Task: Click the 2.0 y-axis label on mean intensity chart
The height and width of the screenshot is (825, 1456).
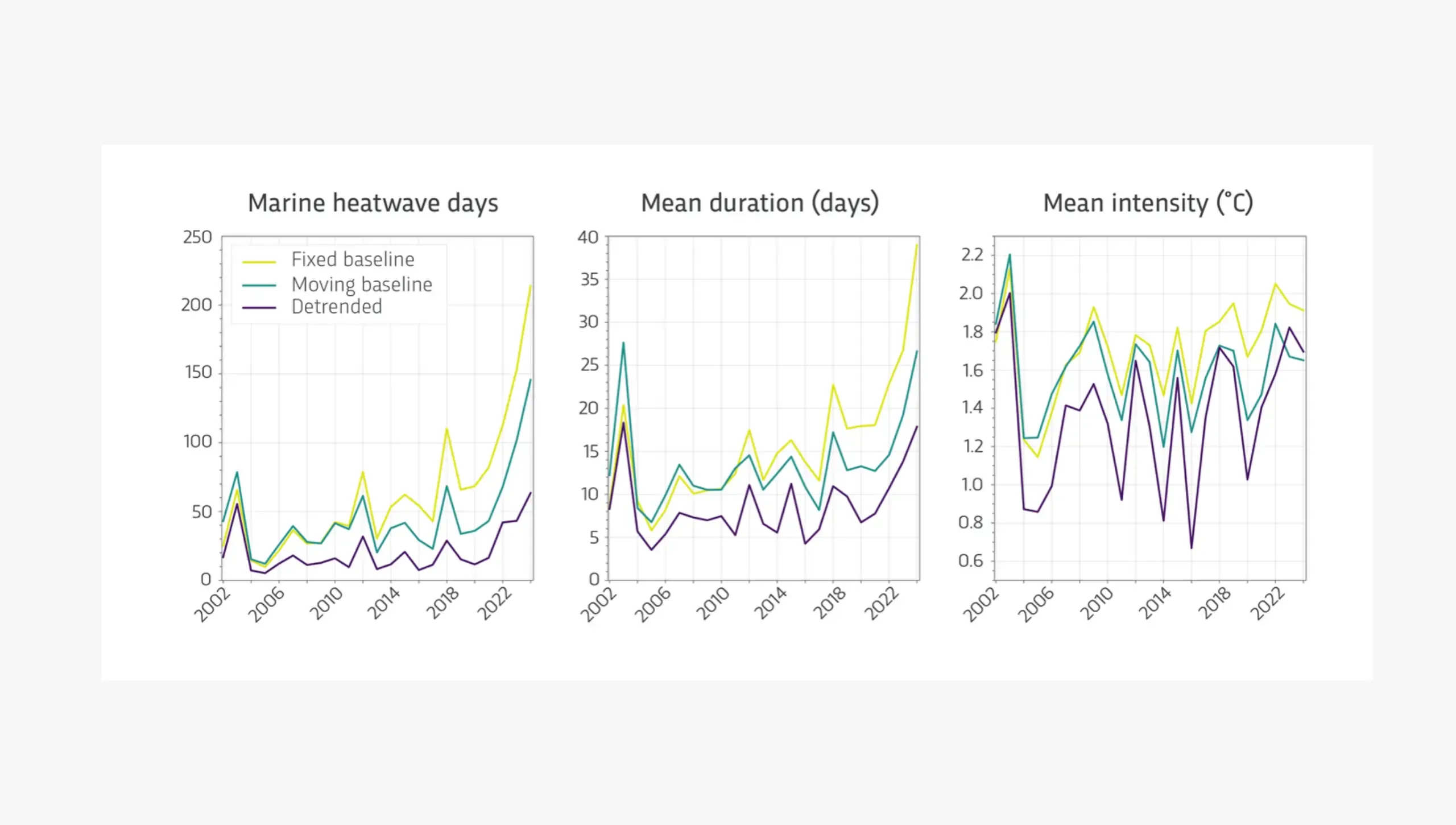Action: coord(971,294)
